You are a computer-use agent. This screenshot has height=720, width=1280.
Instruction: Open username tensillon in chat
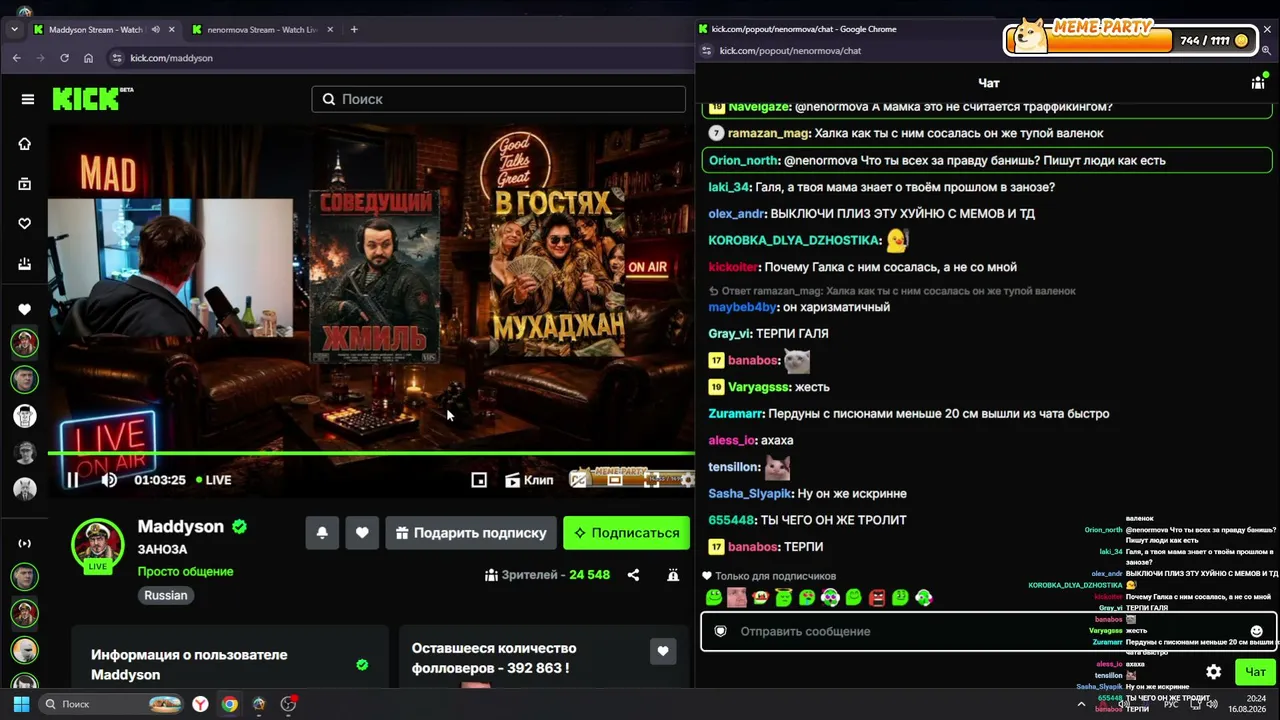(x=734, y=467)
